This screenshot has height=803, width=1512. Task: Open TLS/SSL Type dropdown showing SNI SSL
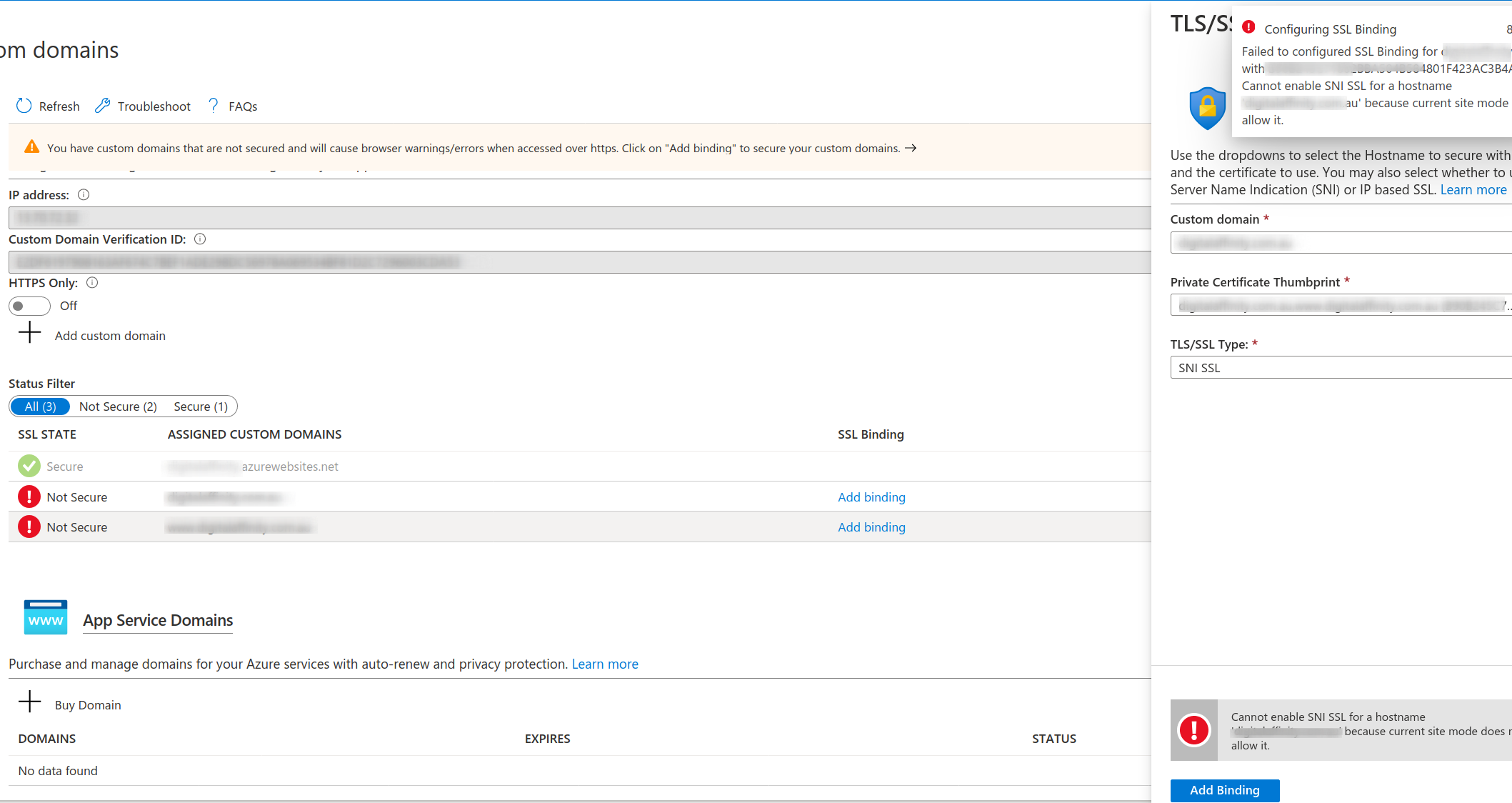click(x=1341, y=367)
